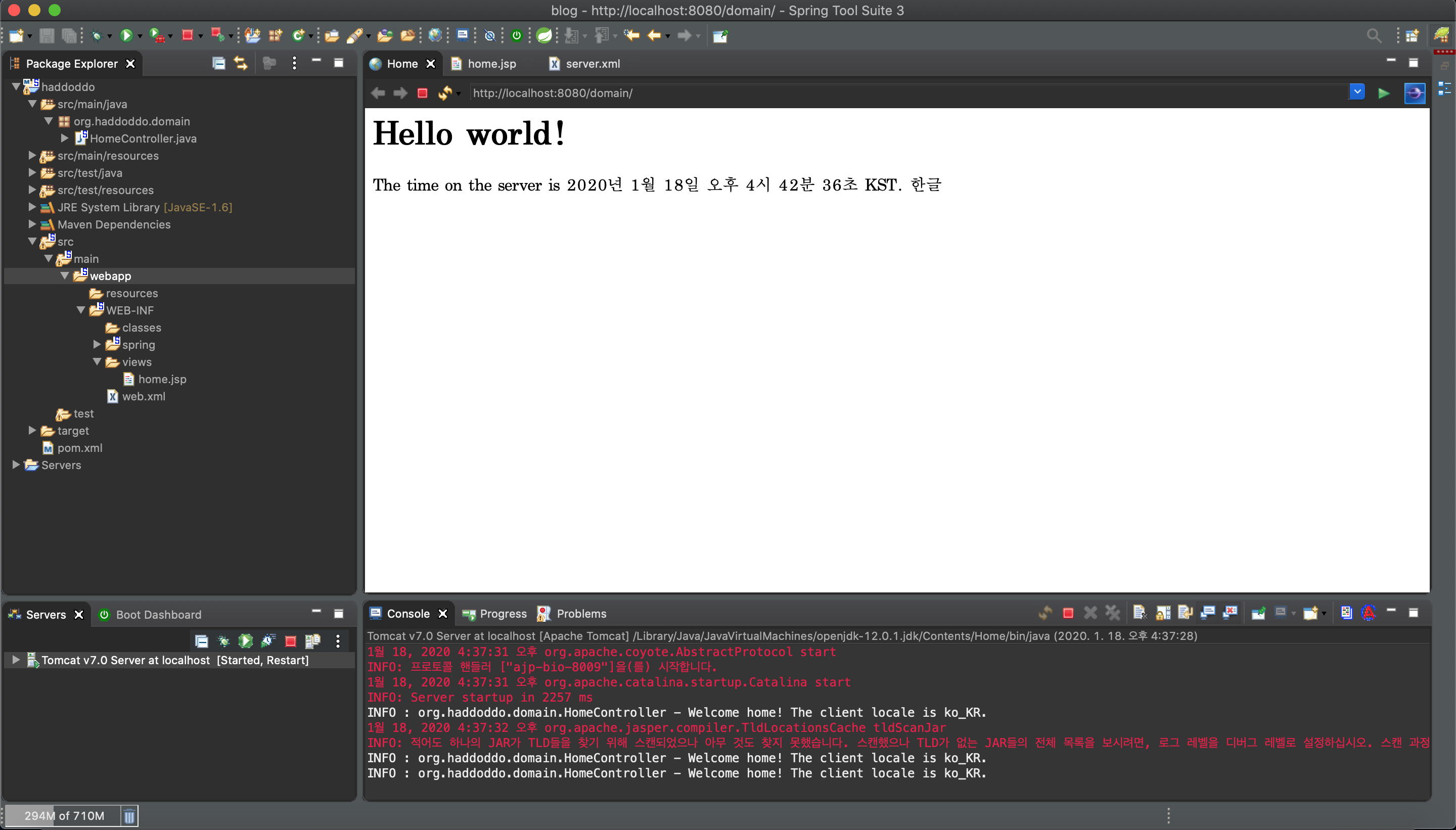The height and width of the screenshot is (830, 1456).
Task: Clear the Console output
Action: [1139, 613]
